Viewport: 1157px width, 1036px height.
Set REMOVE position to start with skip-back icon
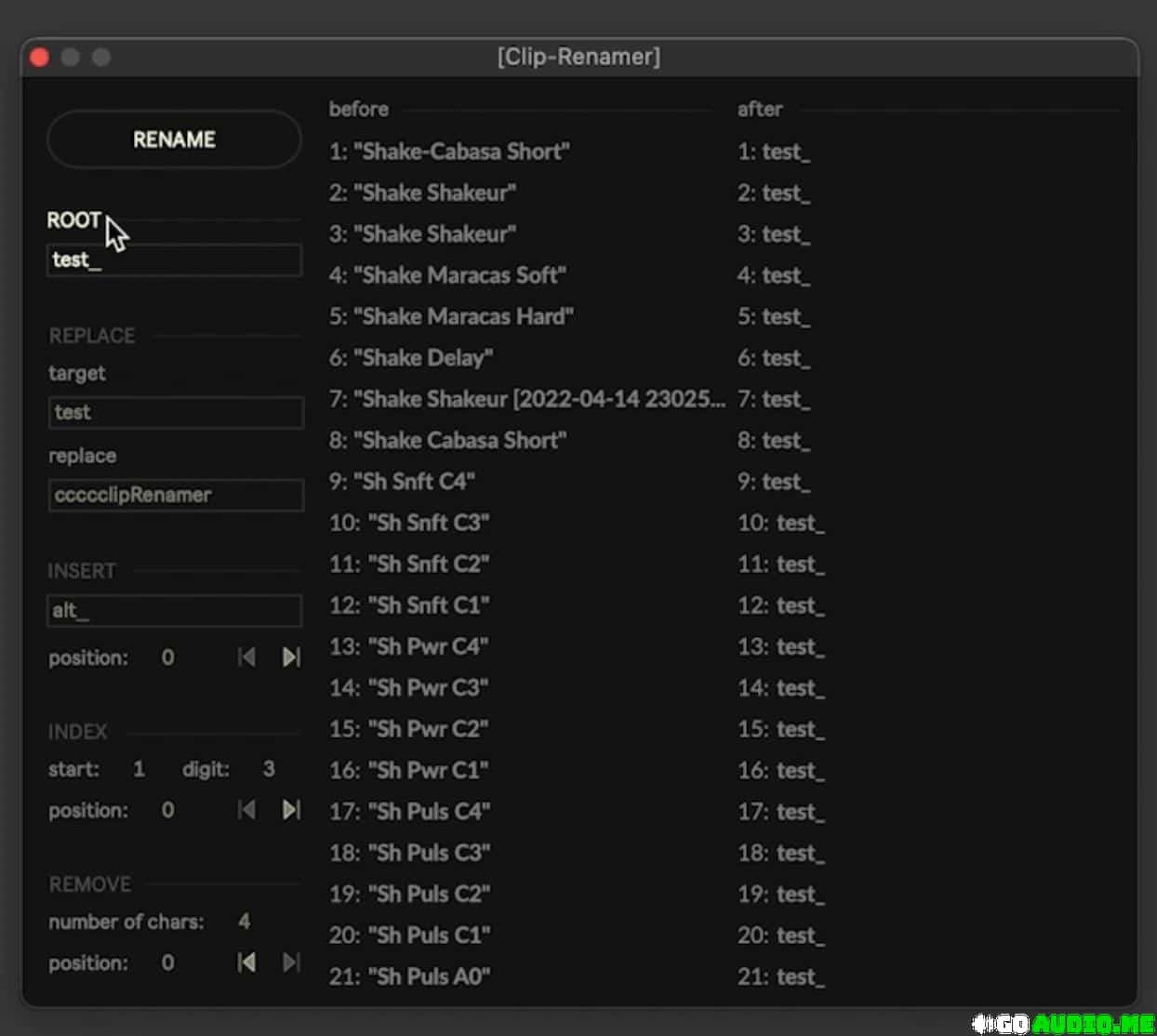246,963
